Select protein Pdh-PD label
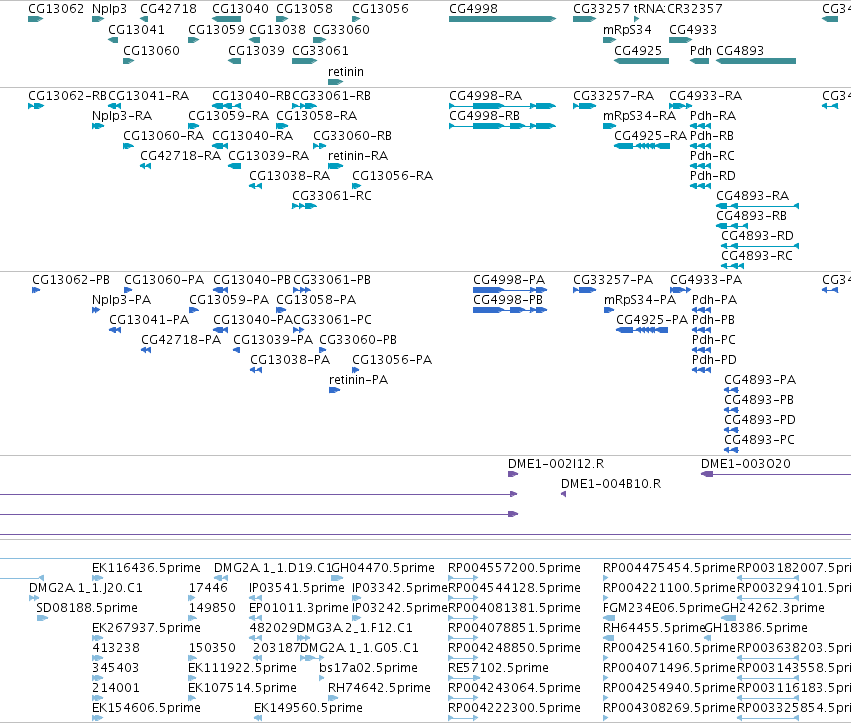The width and height of the screenshot is (851, 723). (x=714, y=359)
